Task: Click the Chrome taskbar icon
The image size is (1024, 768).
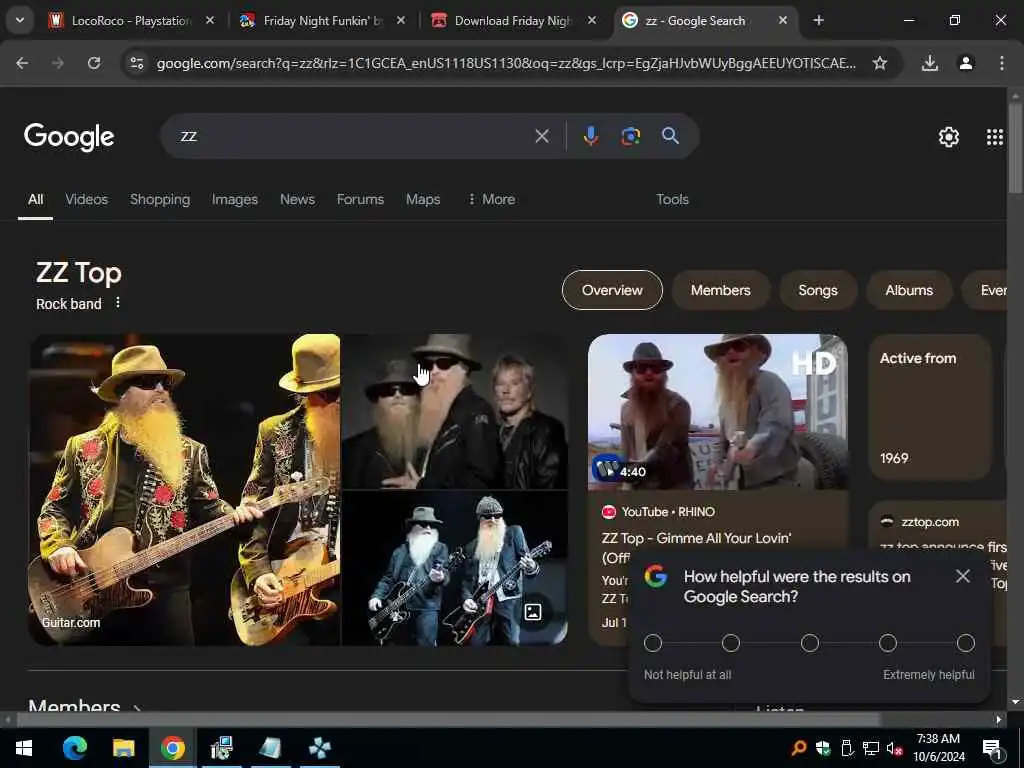Action: (x=172, y=748)
